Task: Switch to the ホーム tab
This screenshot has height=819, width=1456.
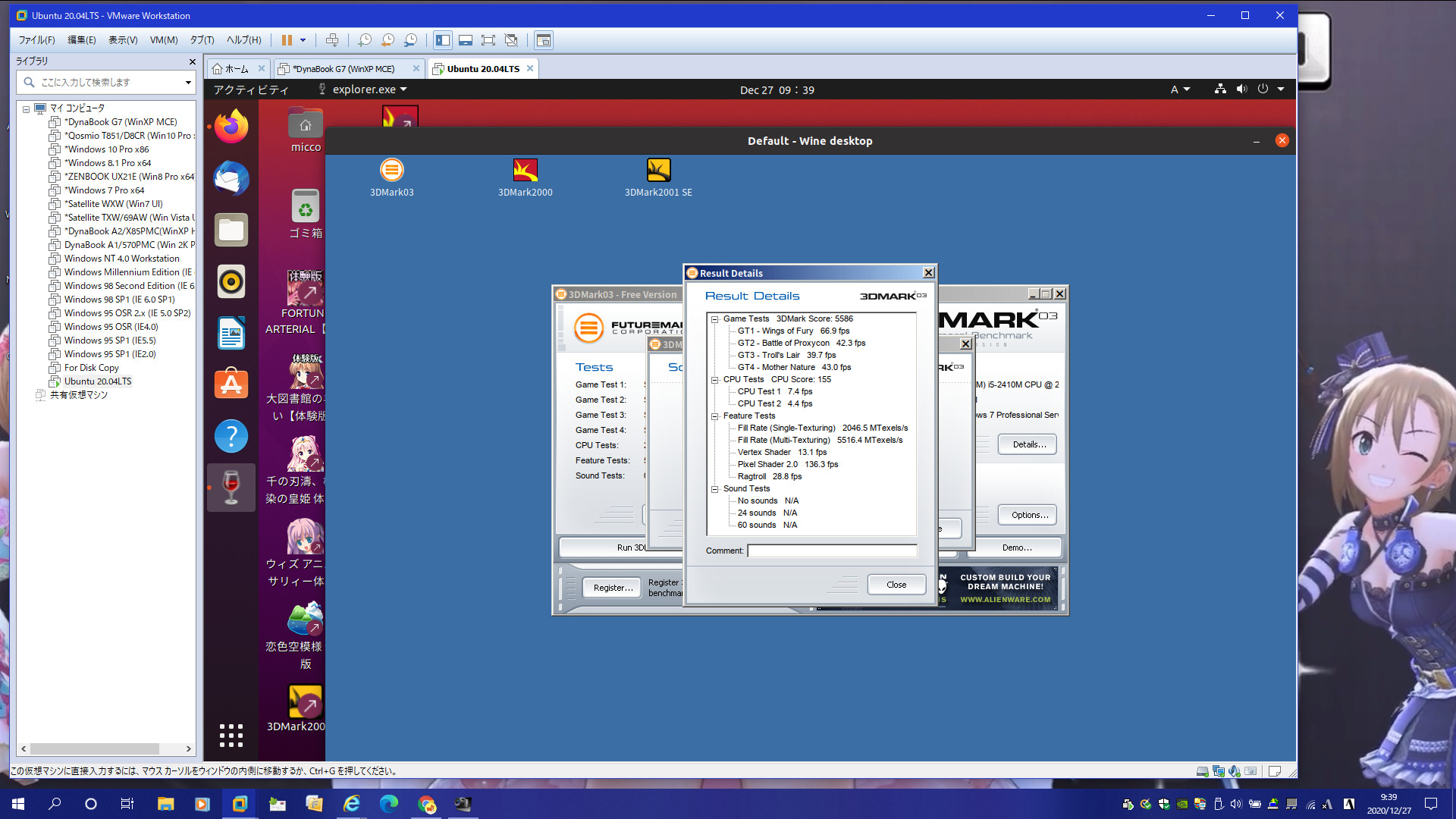Action: pos(237,69)
